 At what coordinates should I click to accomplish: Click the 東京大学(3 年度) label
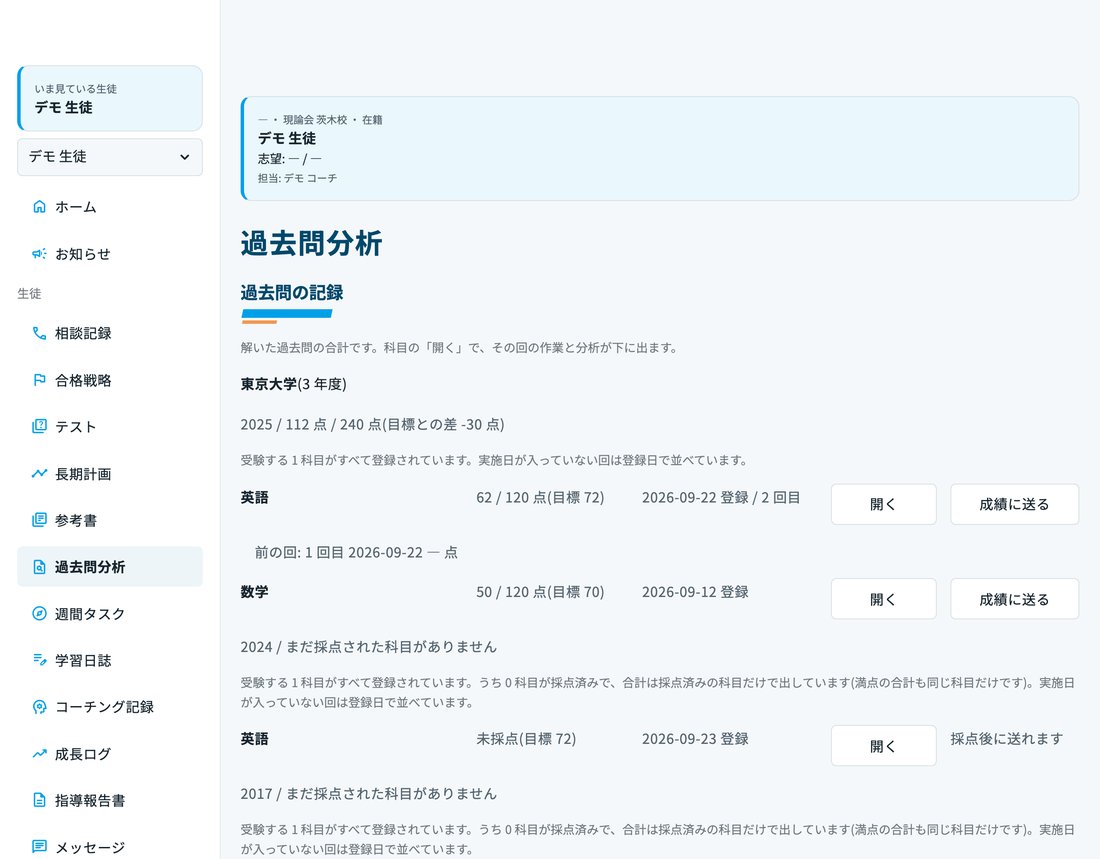(x=293, y=384)
